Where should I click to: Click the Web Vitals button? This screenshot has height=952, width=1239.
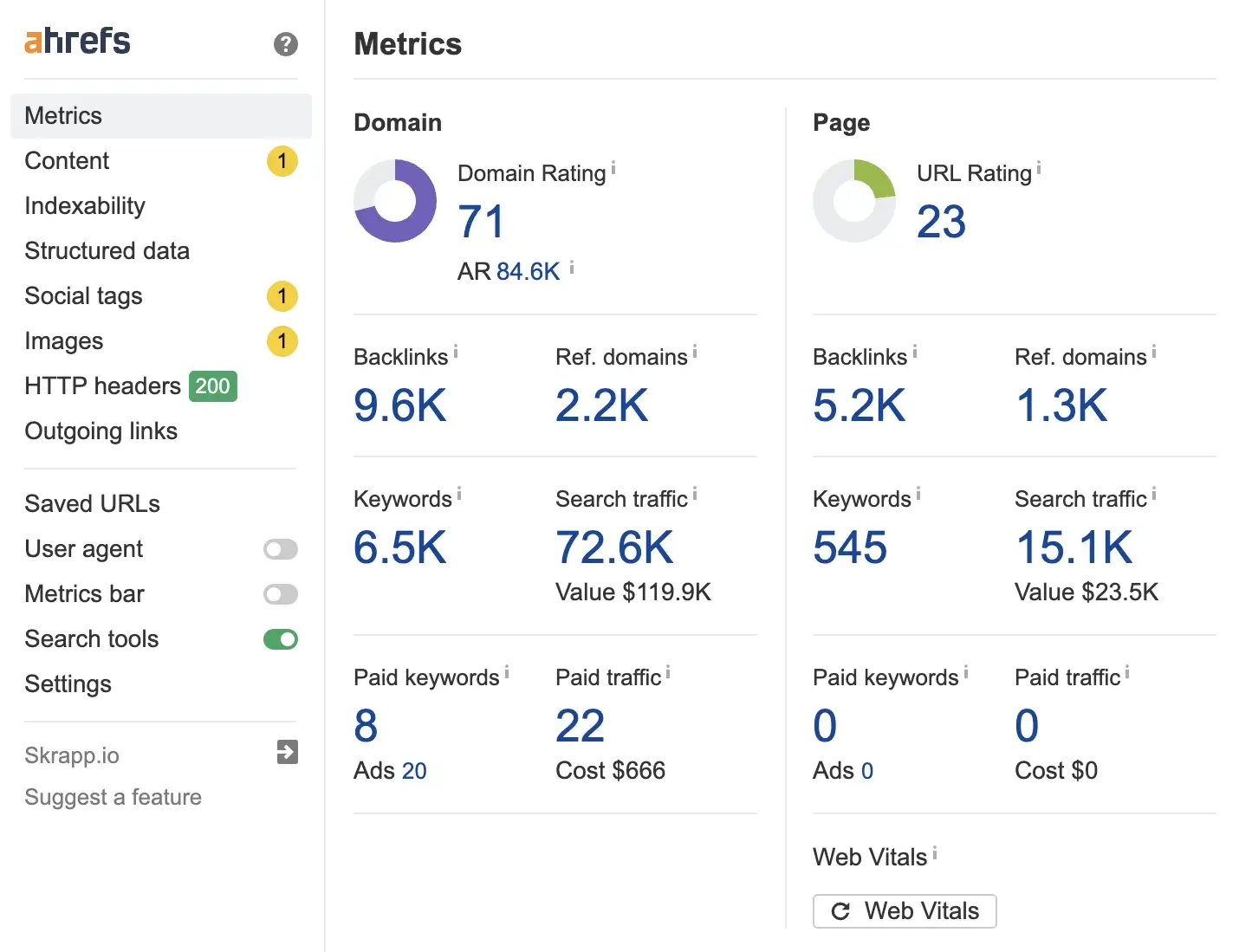(904, 911)
